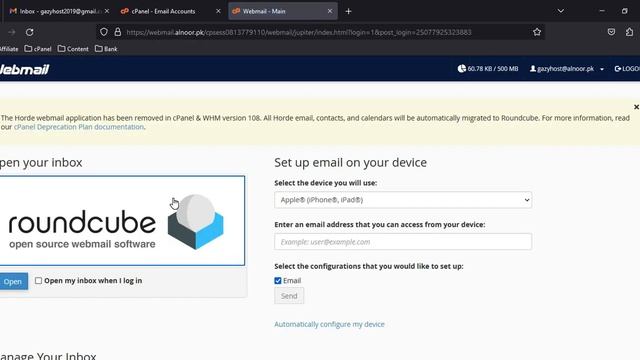
Task: Switch to cPanel - Email Accounts tab
Action: pyautogui.click(x=163, y=11)
